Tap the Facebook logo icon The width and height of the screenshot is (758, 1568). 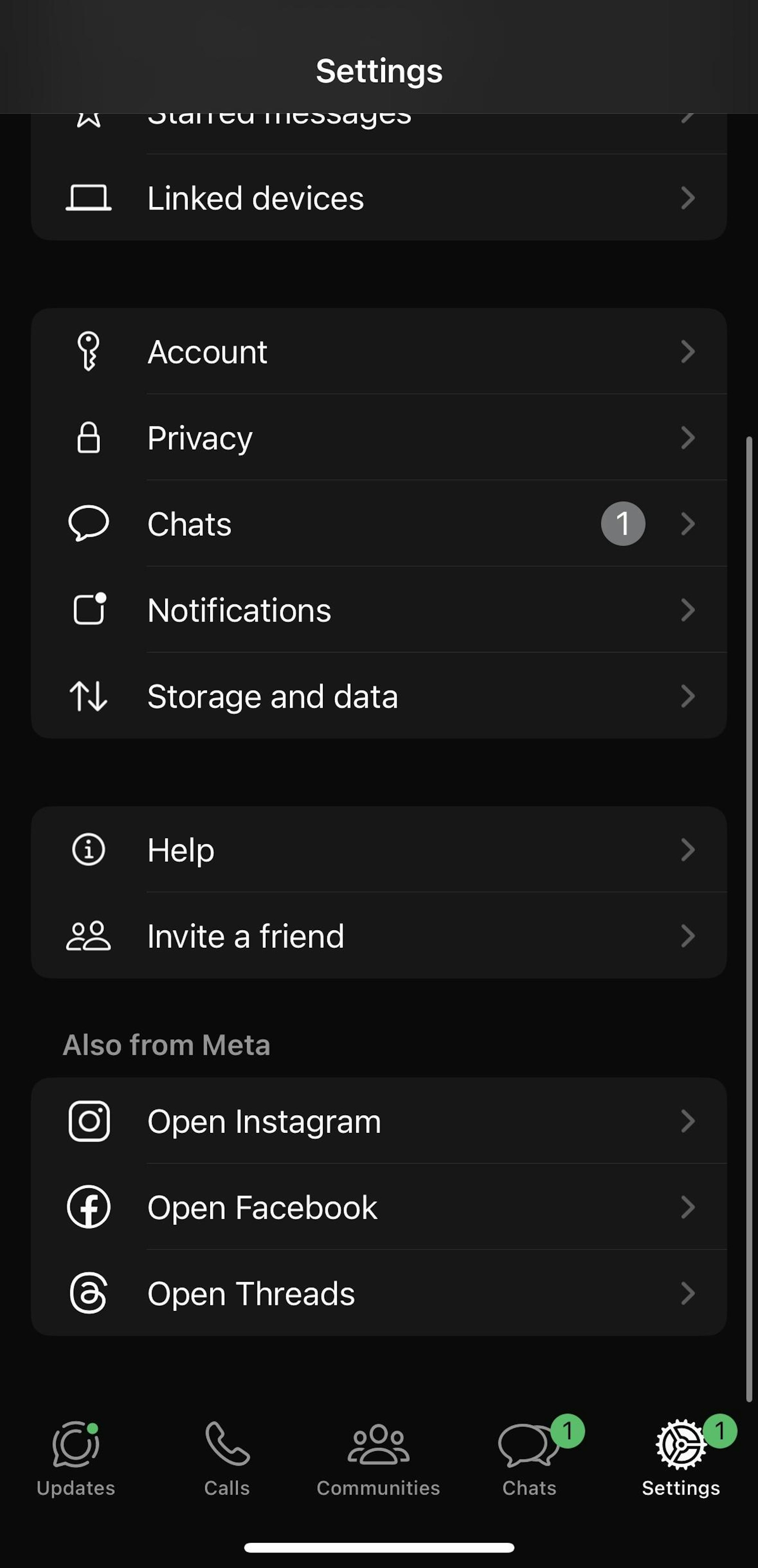(89, 1206)
